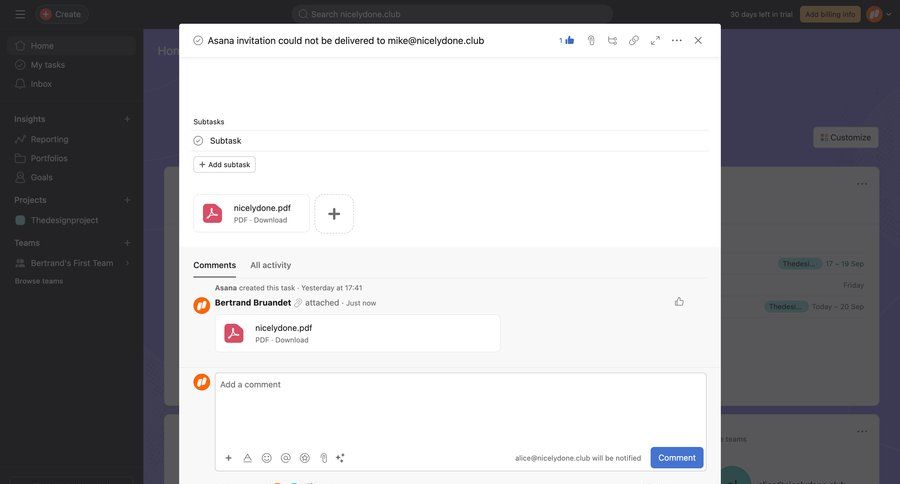
Task: Open three-dot menu of the lower Home widget
Action: pos(862,431)
